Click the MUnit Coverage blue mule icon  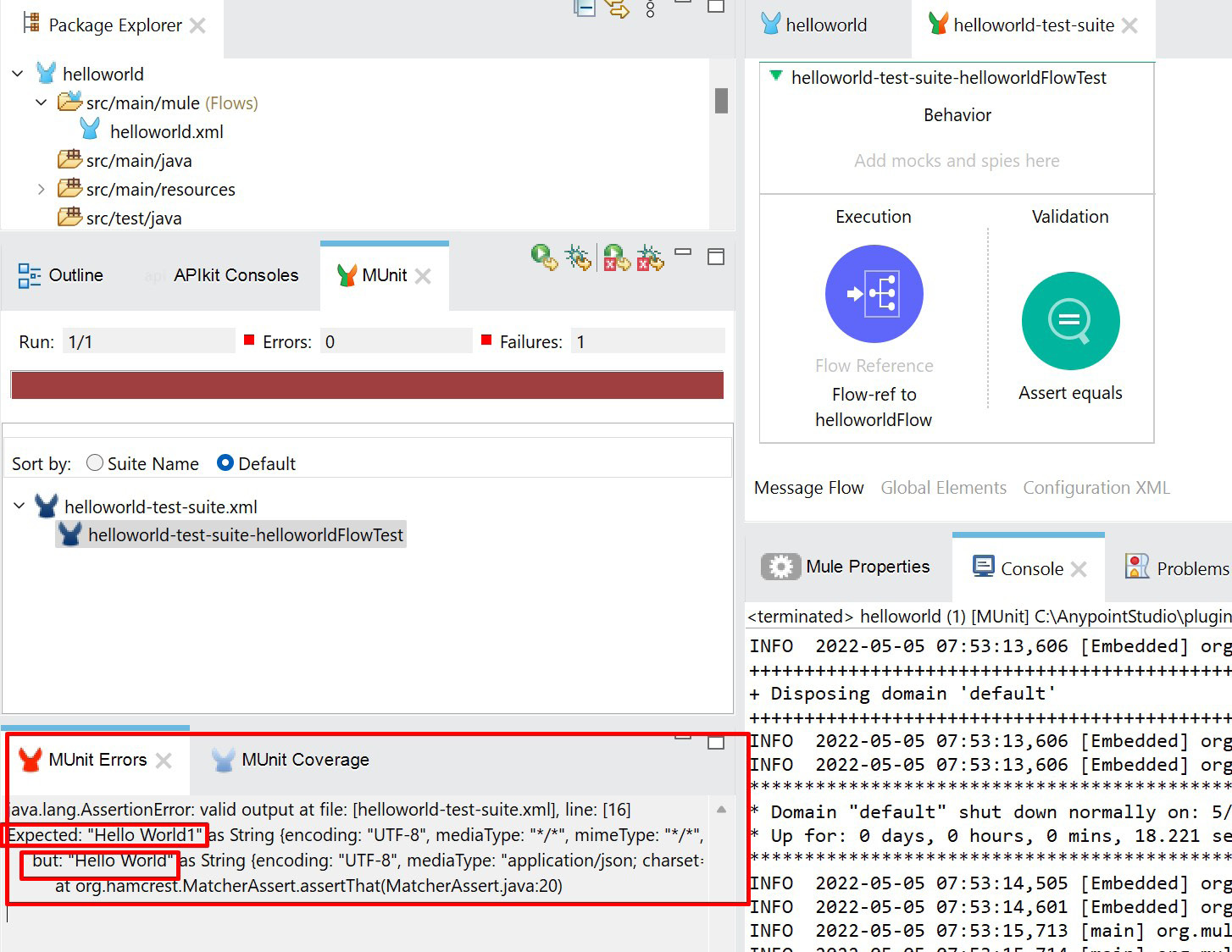pyautogui.click(x=224, y=760)
